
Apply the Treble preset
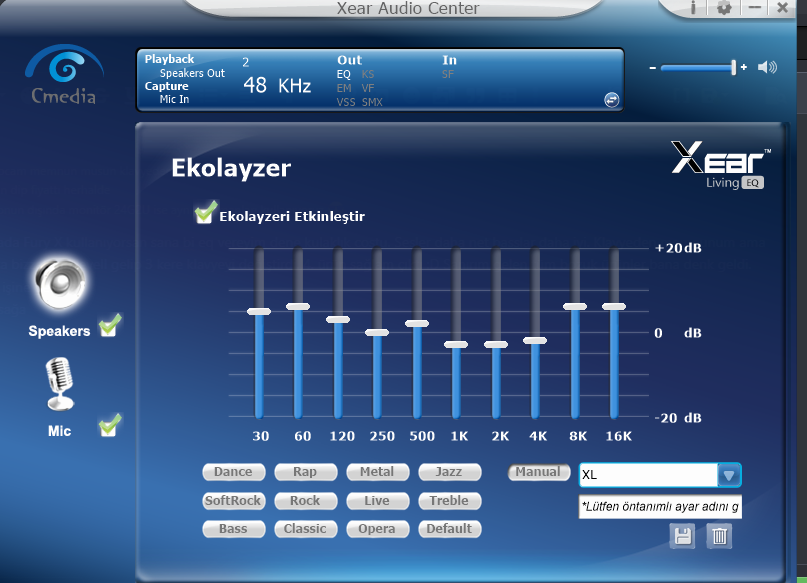point(450,501)
